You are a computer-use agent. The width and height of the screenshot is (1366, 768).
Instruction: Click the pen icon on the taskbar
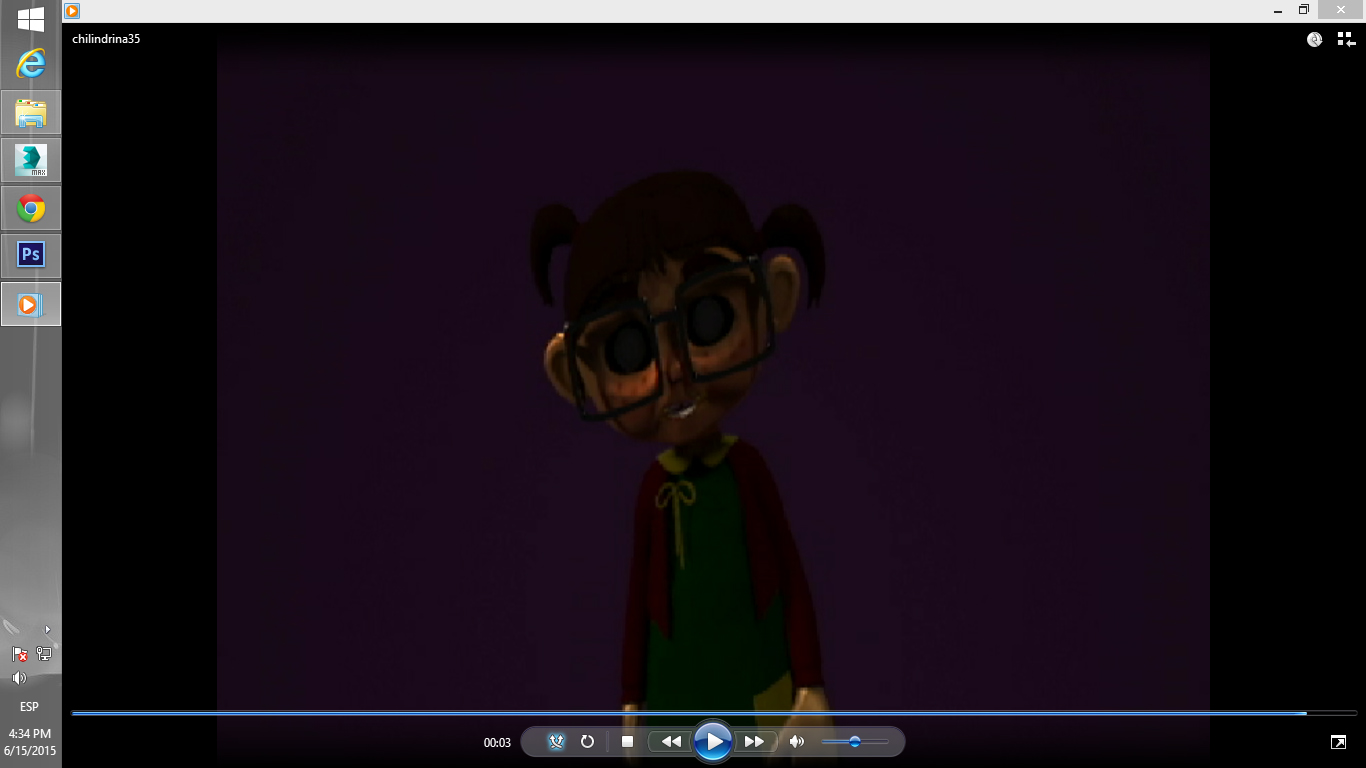11,627
